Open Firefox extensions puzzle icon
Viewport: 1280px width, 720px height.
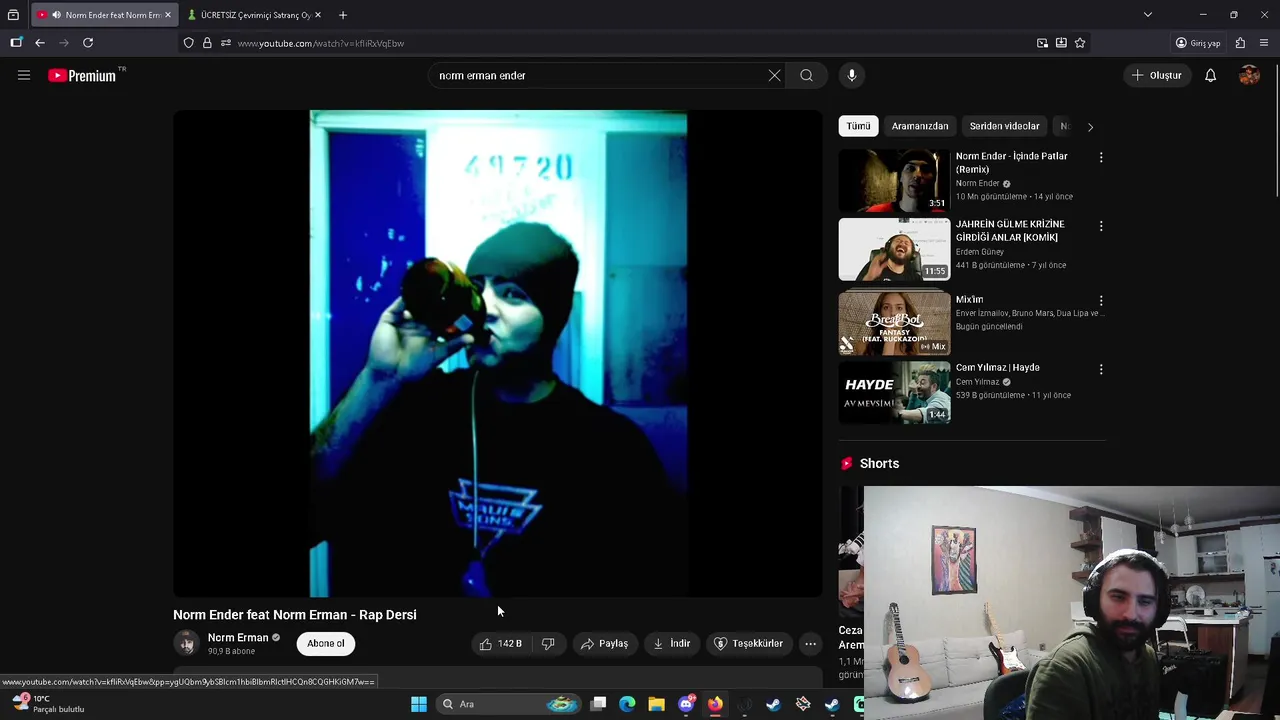pyautogui.click(x=1240, y=43)
